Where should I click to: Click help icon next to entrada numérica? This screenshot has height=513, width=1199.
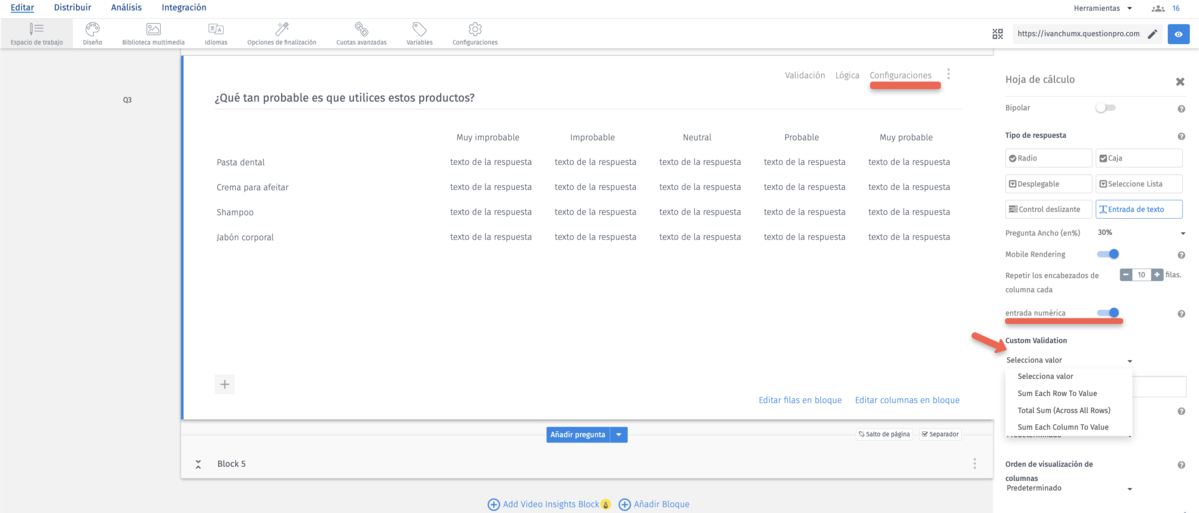[1181, 313]
